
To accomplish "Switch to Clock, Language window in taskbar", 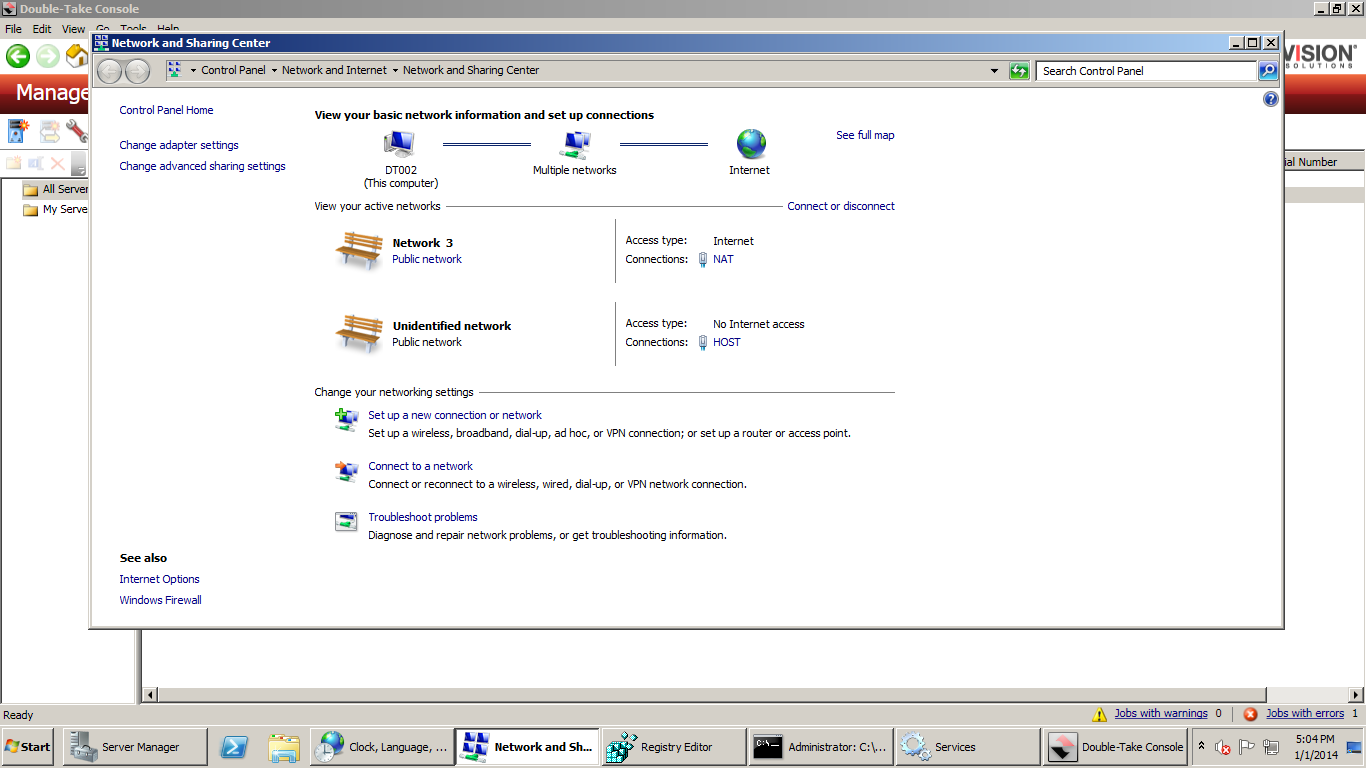I will click(382, 747).
